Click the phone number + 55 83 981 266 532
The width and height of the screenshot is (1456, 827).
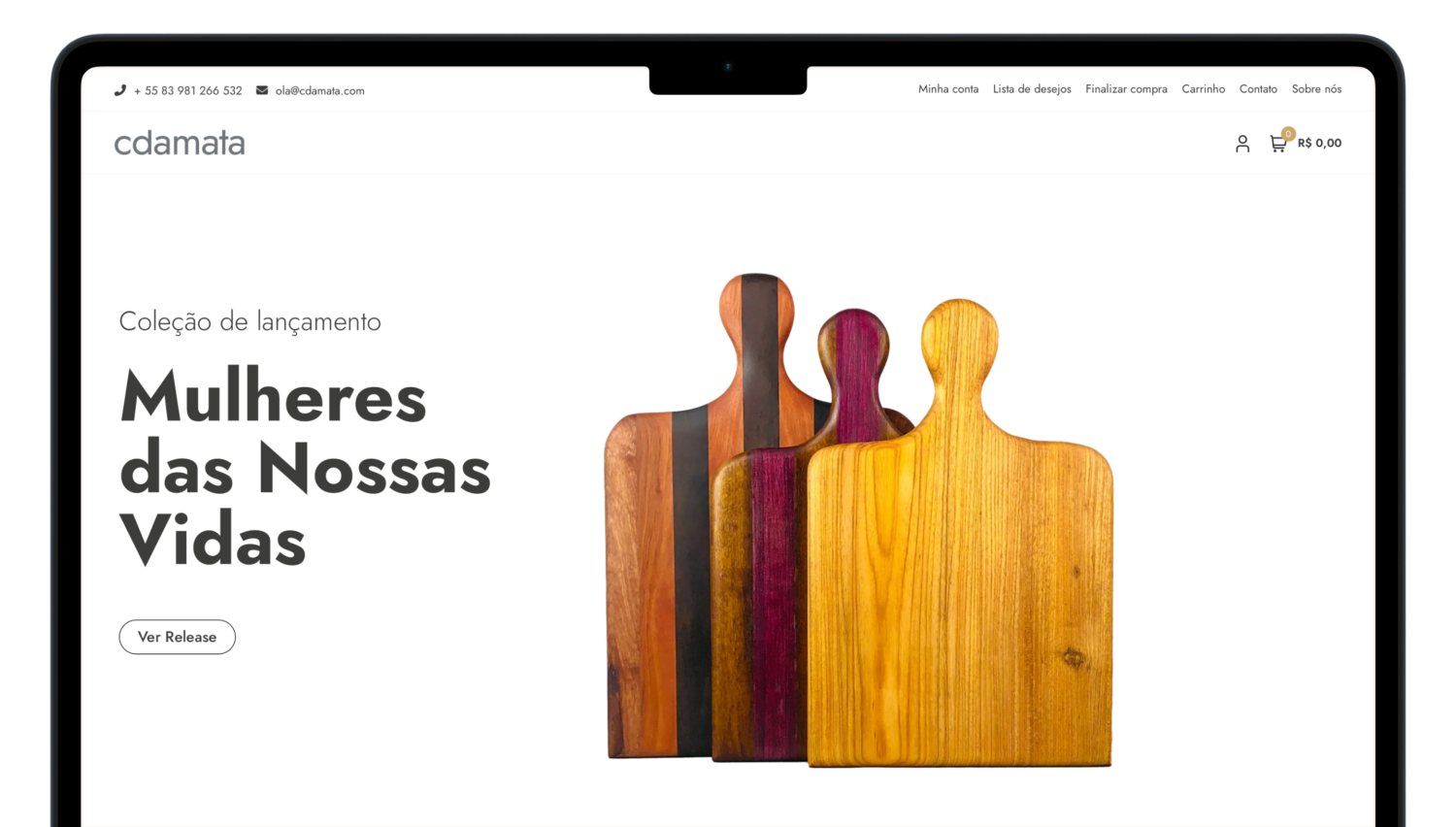tap(188, 90)
